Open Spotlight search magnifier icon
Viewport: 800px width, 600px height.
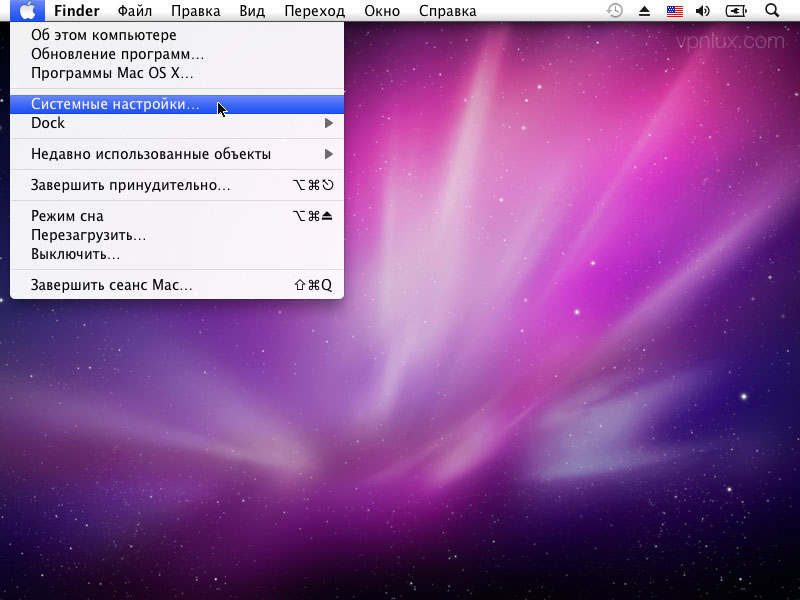(772, 10)
